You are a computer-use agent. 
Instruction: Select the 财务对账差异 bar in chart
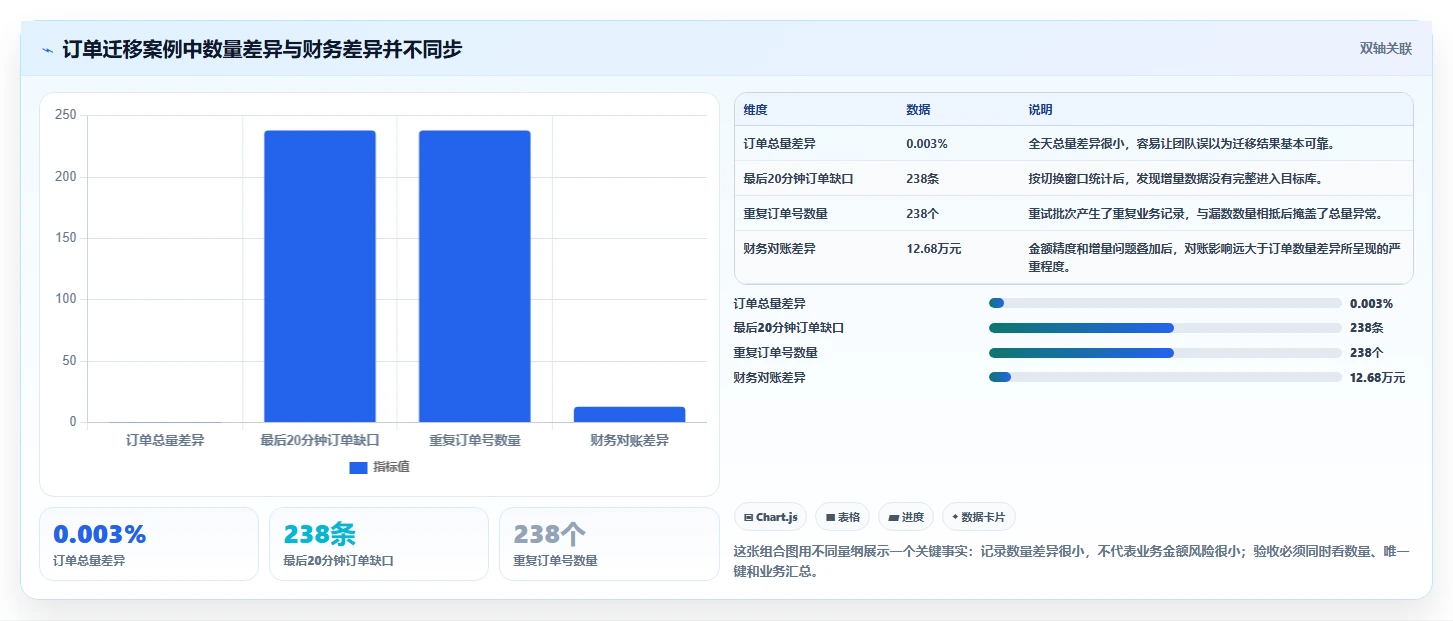(x=629, y=414)
